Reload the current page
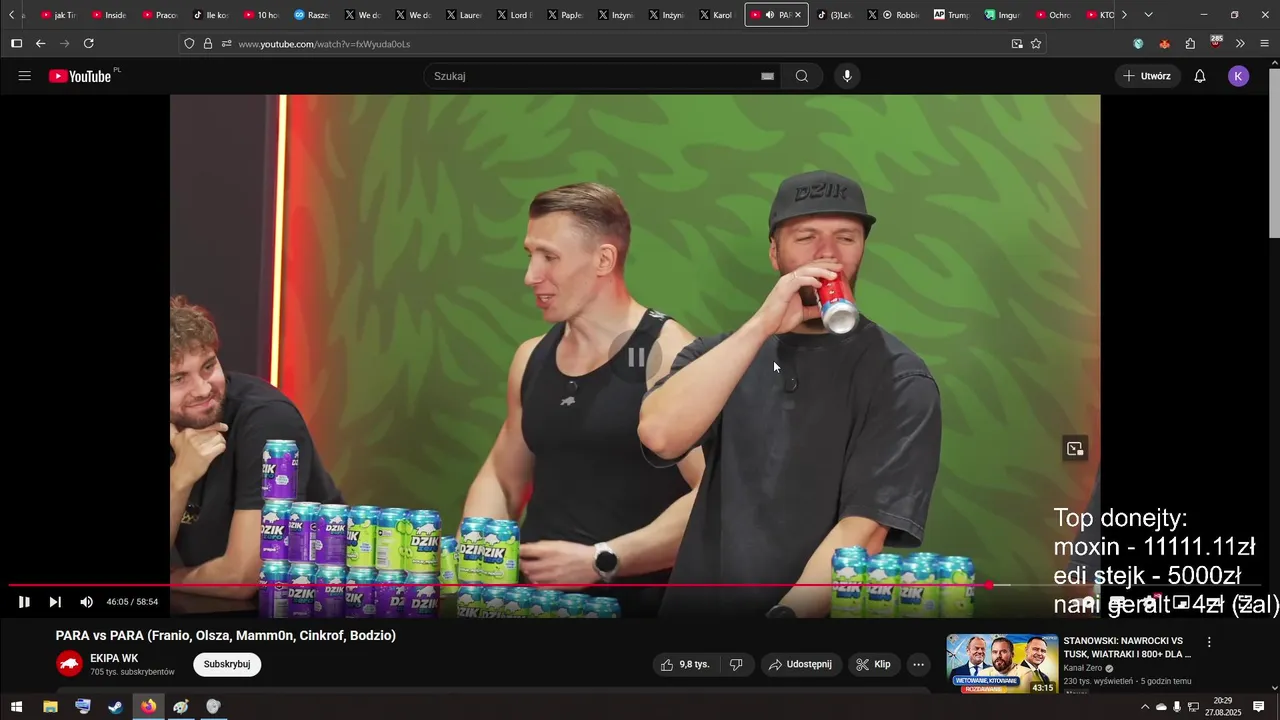The height and width of the screenshot is (720, 1280). pos(88,43)
